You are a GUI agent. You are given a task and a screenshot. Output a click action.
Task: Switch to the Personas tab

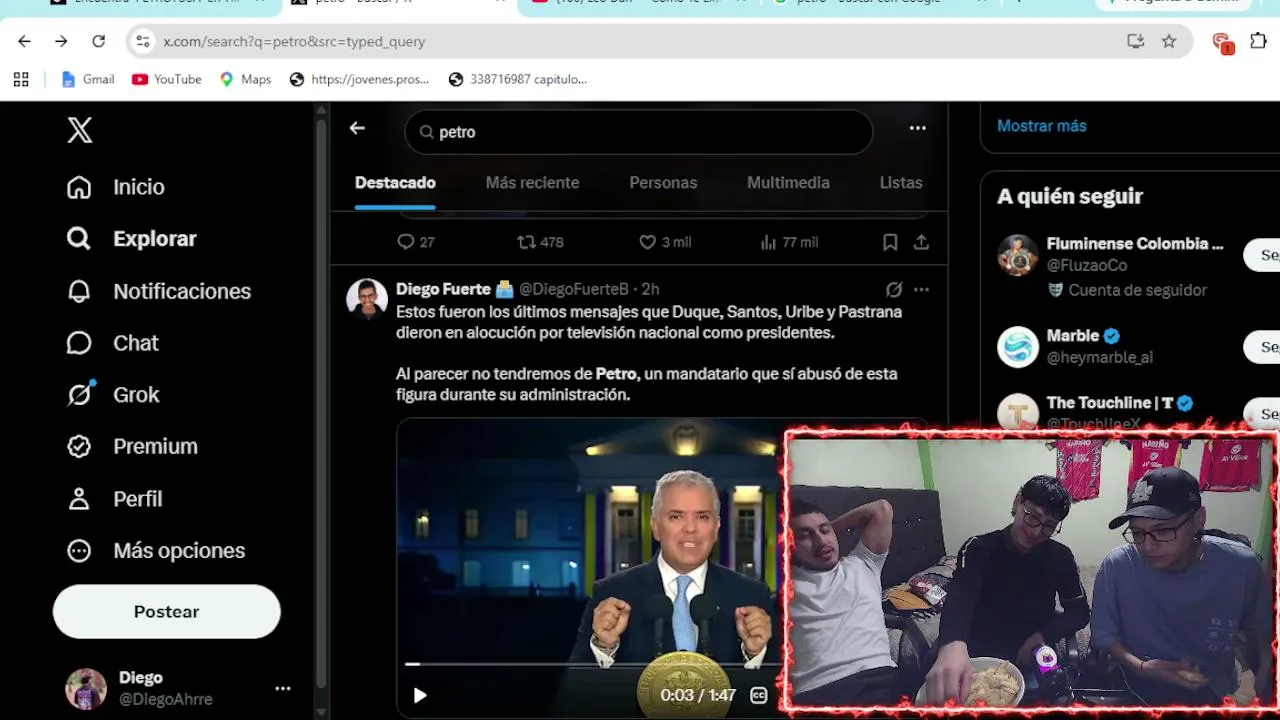[x=663, y=183]
